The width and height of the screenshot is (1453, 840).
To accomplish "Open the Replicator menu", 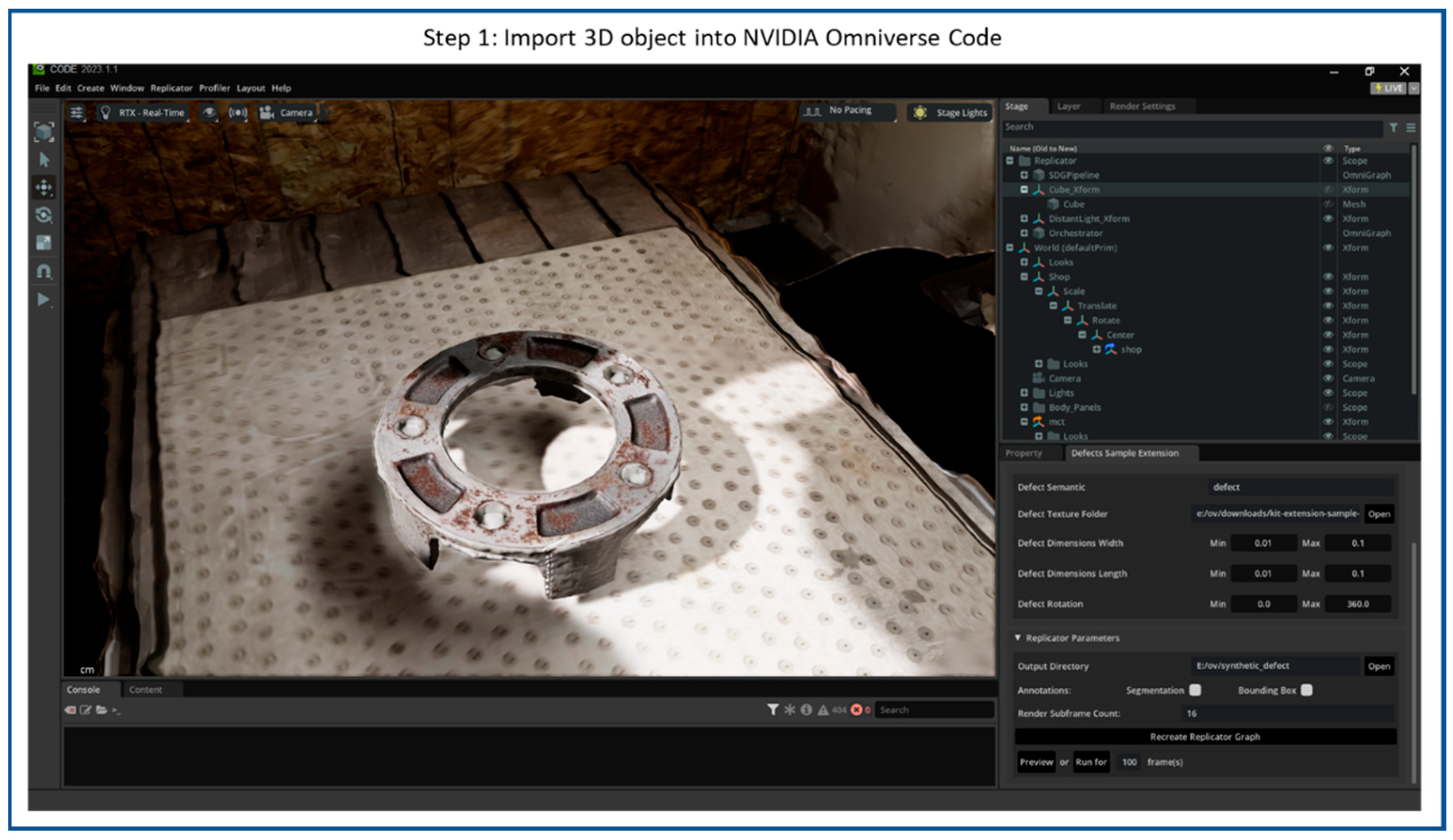I will (x=171, y=88).
